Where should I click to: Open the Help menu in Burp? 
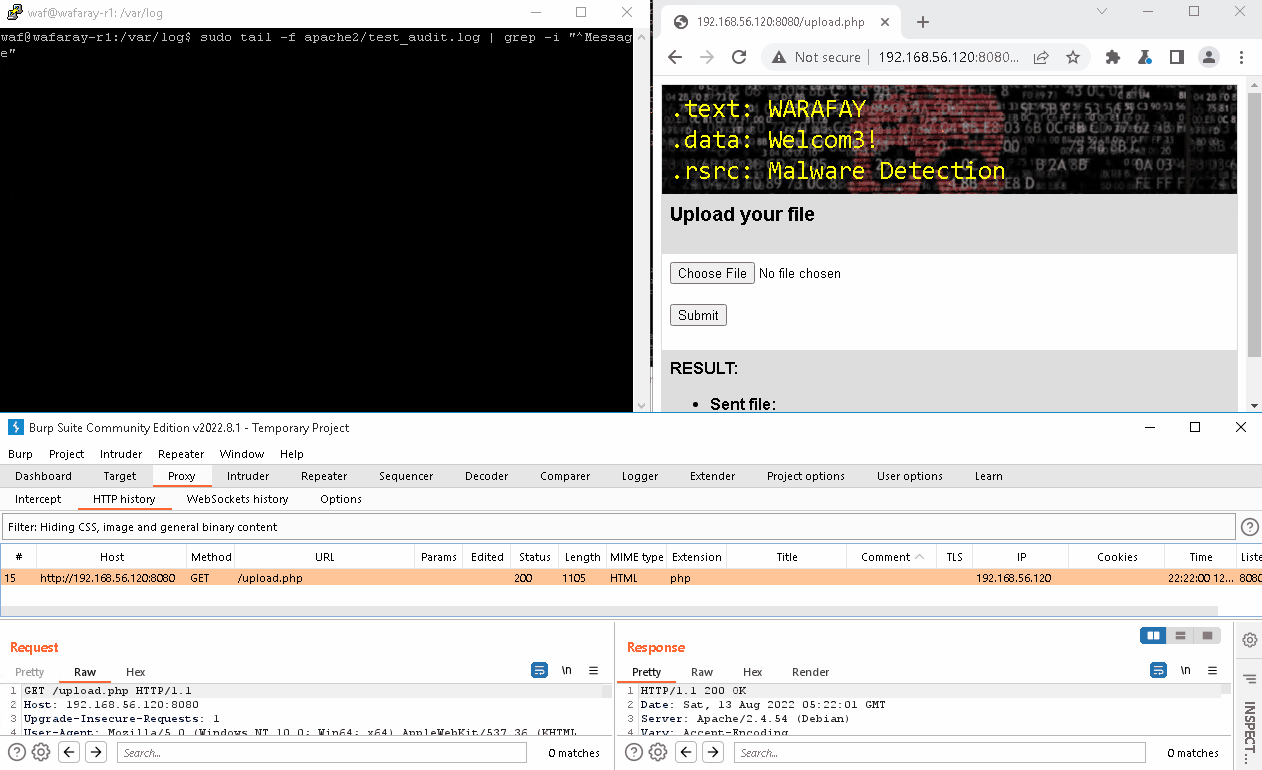(x=292, y=454)
